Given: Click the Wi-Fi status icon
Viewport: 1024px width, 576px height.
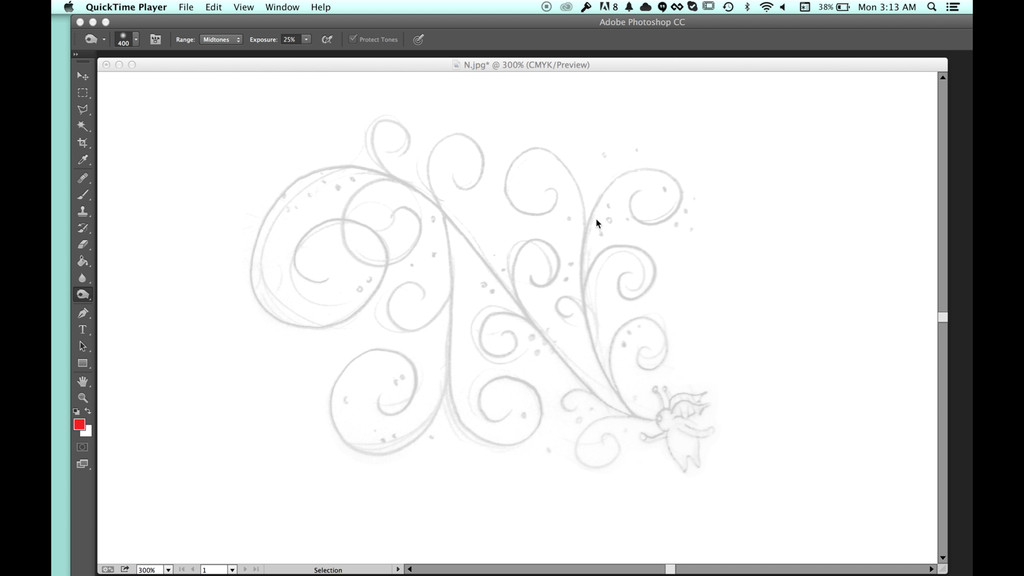Looking at the screenshot, I should [x=766, y=7].
